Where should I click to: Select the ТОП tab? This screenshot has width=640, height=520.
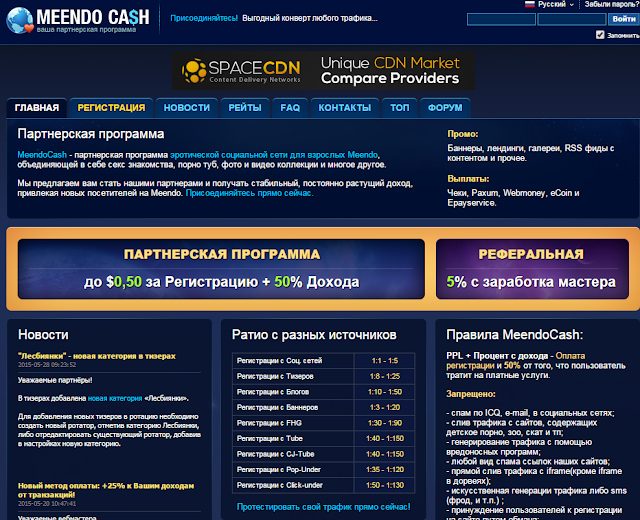(400, 108)
